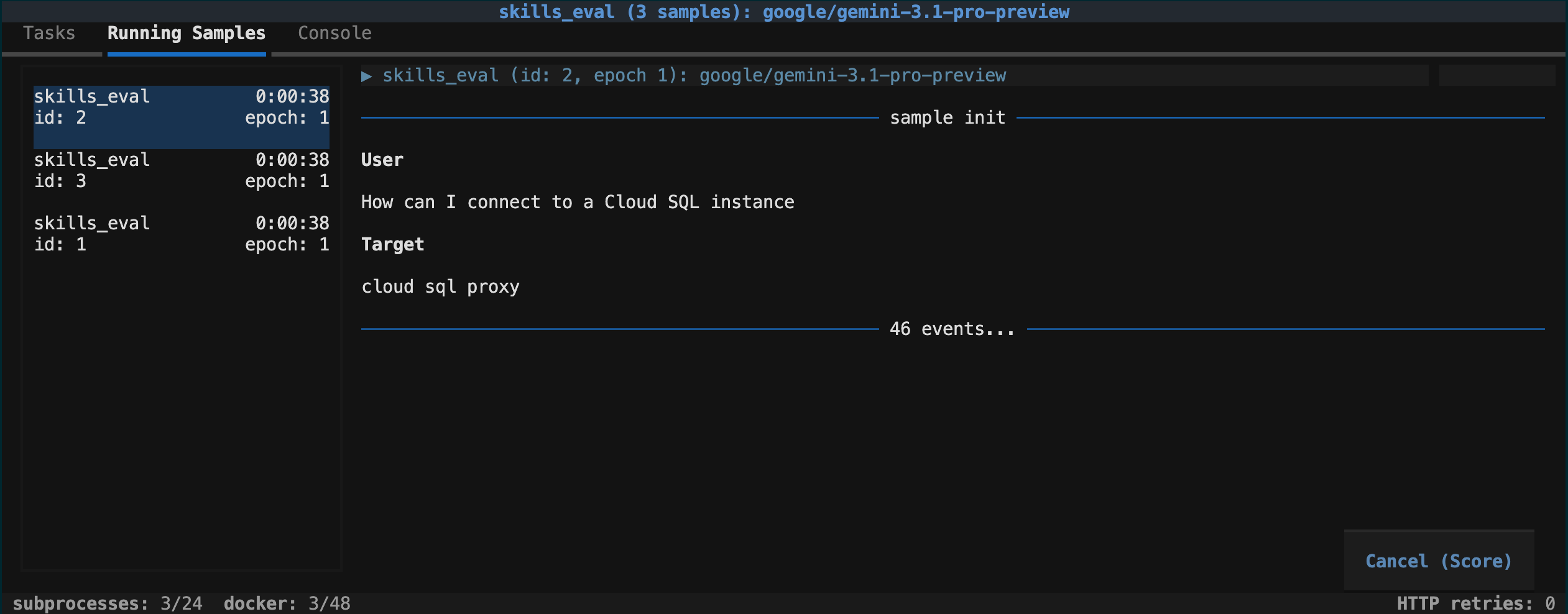Click the 'sample init' section label

pos(948,117)
